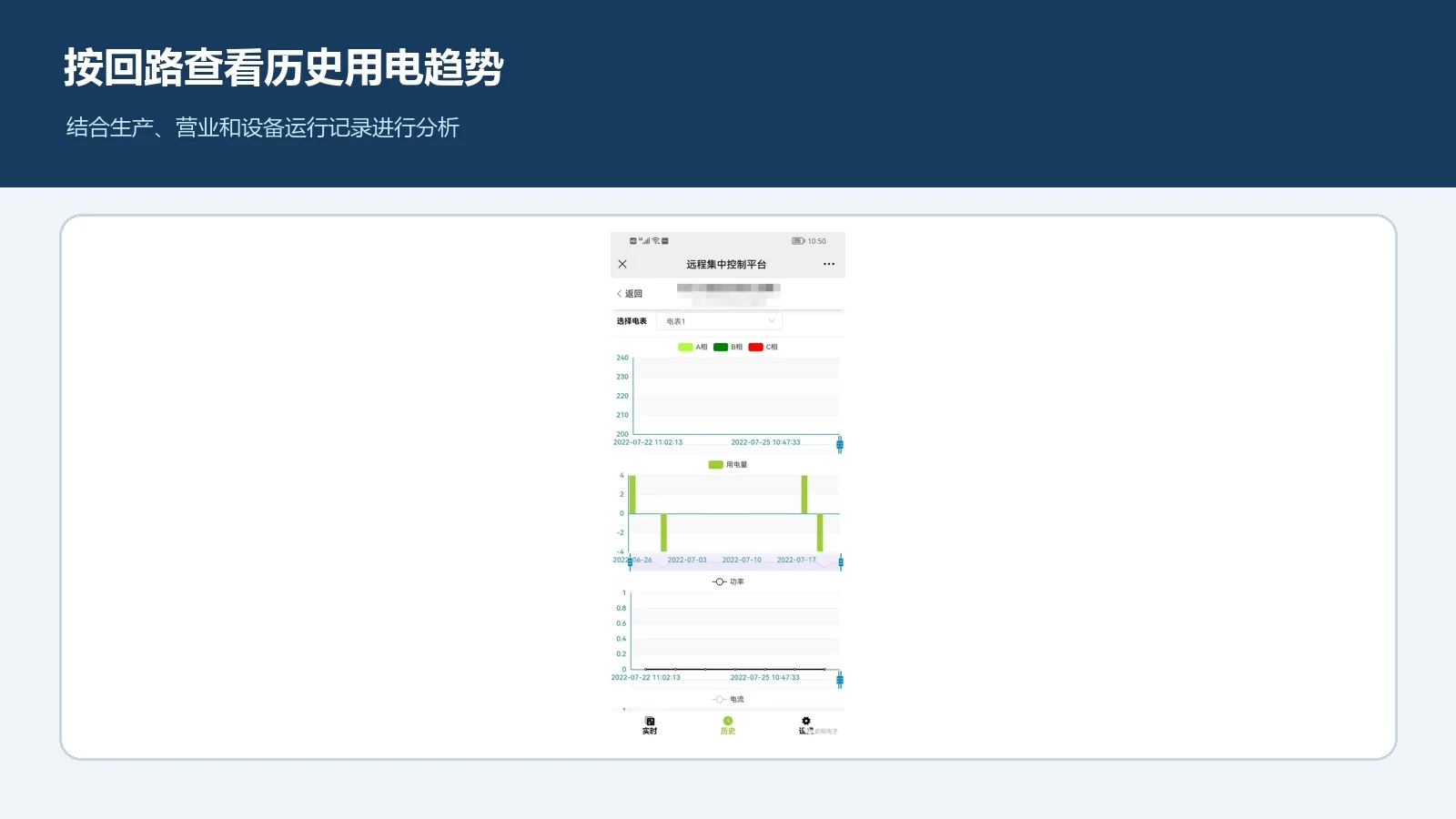Toggle the 功率 legend series
This screenshot has width=1456, height=819.
pyautogui.click(x=728, y=581)
